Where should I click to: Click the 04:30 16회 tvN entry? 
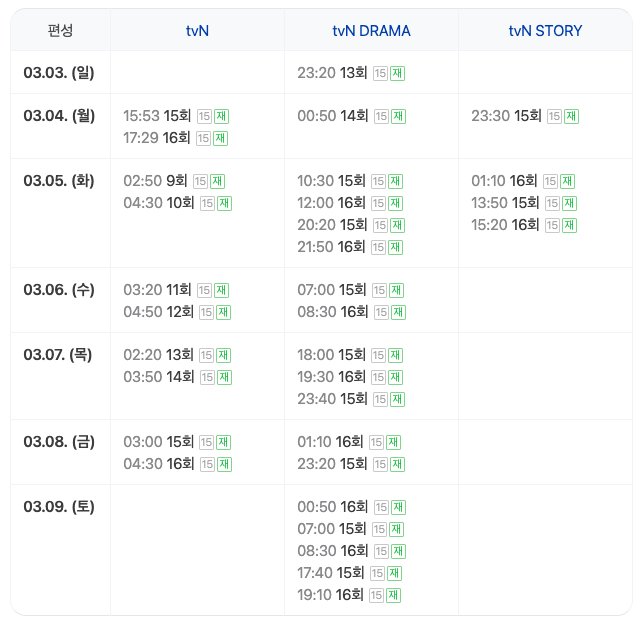[x=177, y=464]
